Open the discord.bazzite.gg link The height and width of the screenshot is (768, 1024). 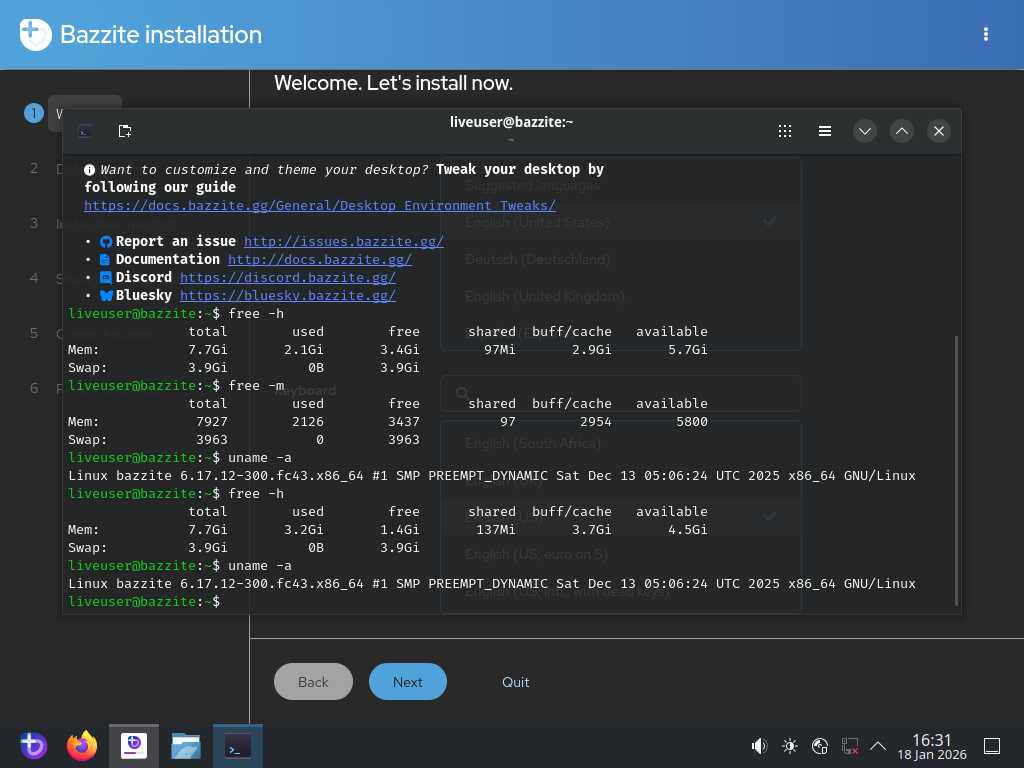(288, 278)
